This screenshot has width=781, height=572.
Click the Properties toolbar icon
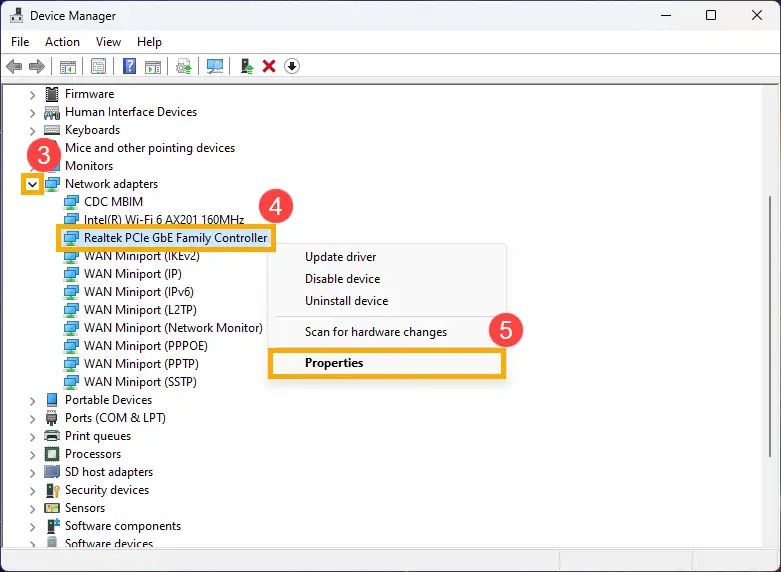(x=99, y=67)
